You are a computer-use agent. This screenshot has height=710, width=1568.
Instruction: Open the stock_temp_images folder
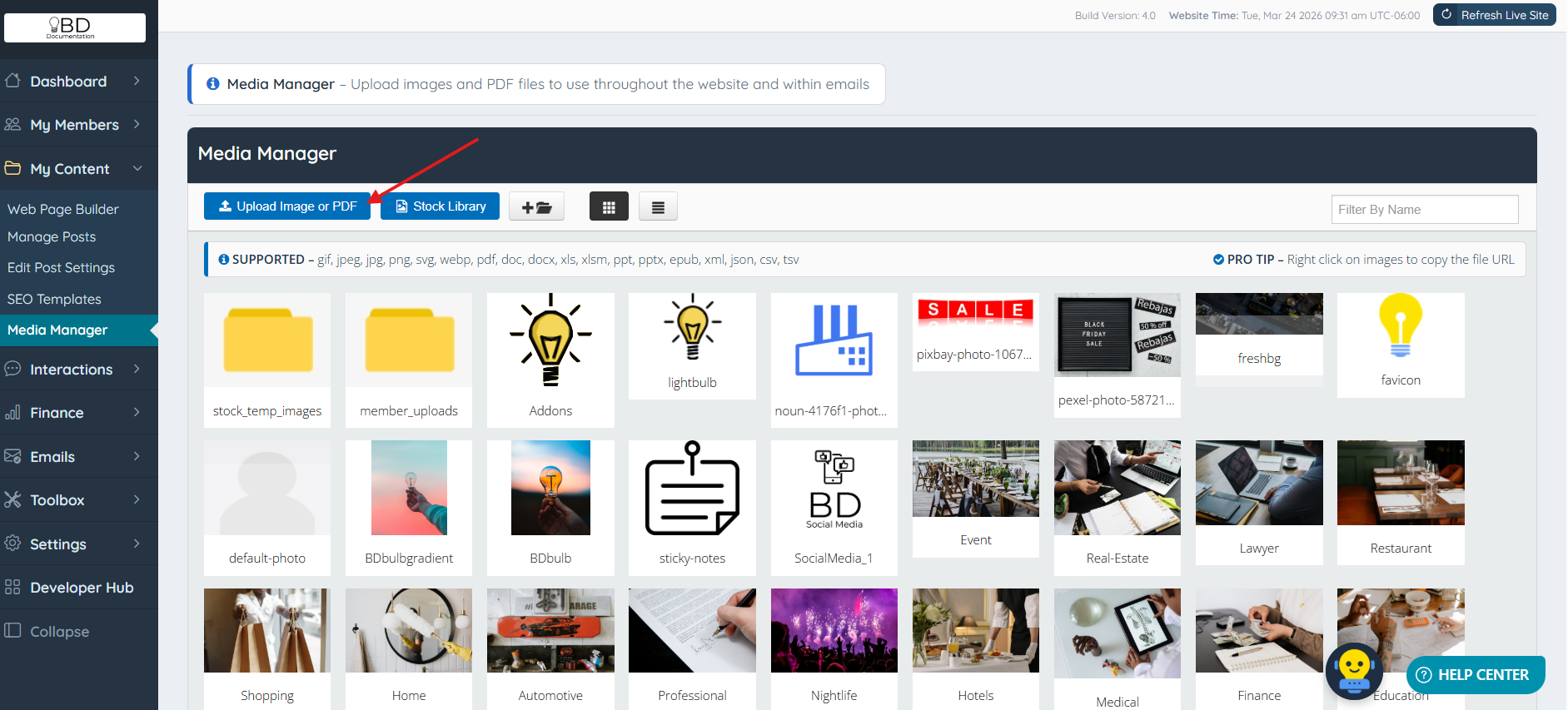point(267,360)
